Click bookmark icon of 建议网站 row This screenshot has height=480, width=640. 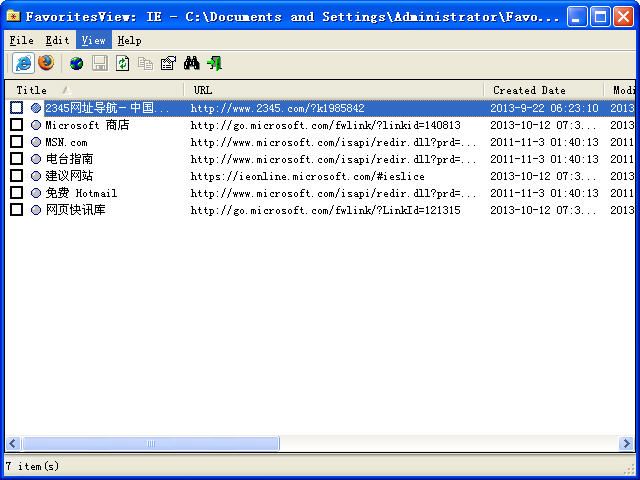(36, 176)
